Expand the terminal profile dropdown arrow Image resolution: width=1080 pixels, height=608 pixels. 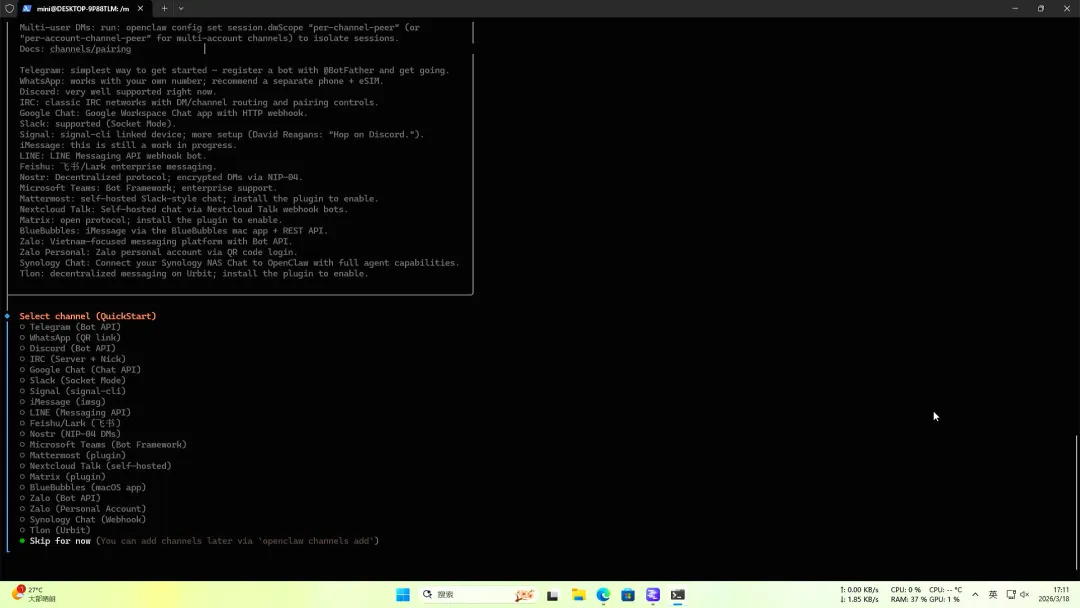coord(181,8)
